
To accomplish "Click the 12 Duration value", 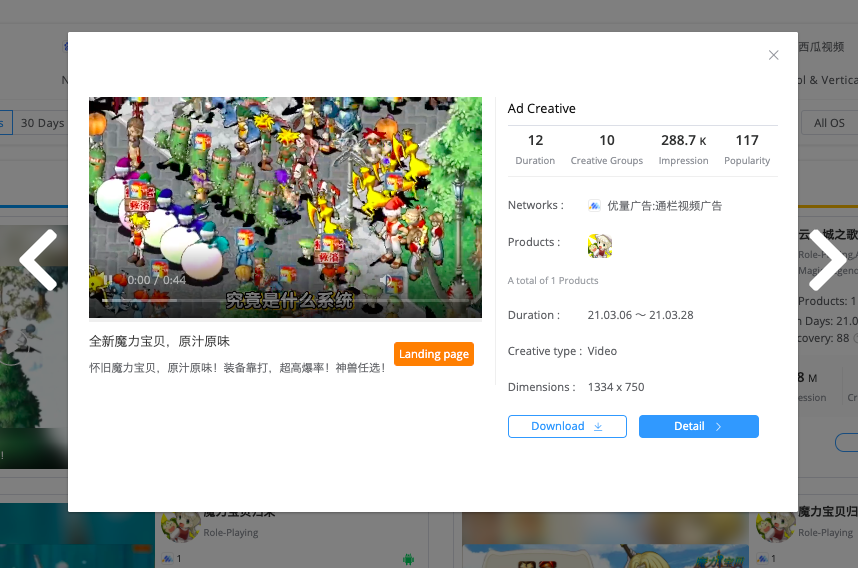I will coord(535,141).
